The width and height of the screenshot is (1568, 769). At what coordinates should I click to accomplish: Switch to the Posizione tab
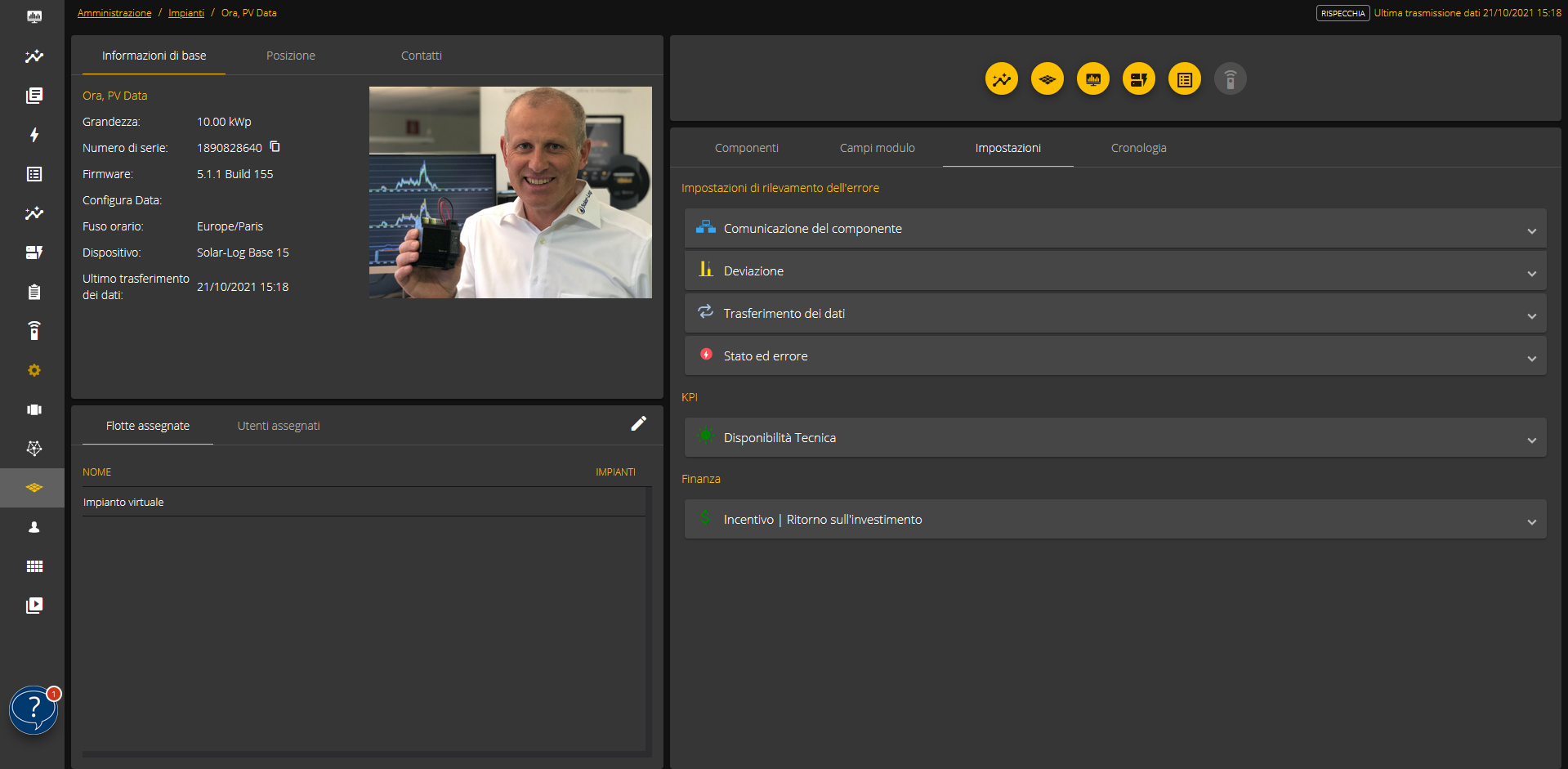(x=290, y=56)
